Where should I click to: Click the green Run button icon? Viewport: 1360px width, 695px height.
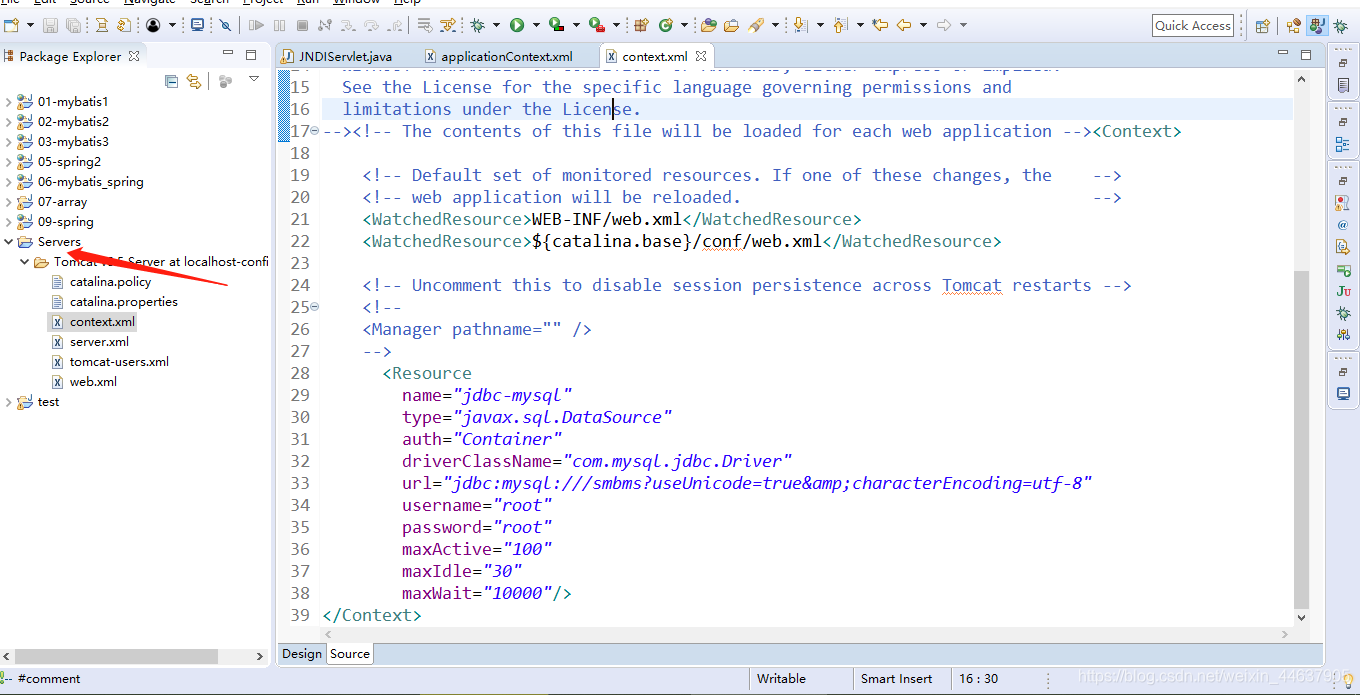pos(517,25)
